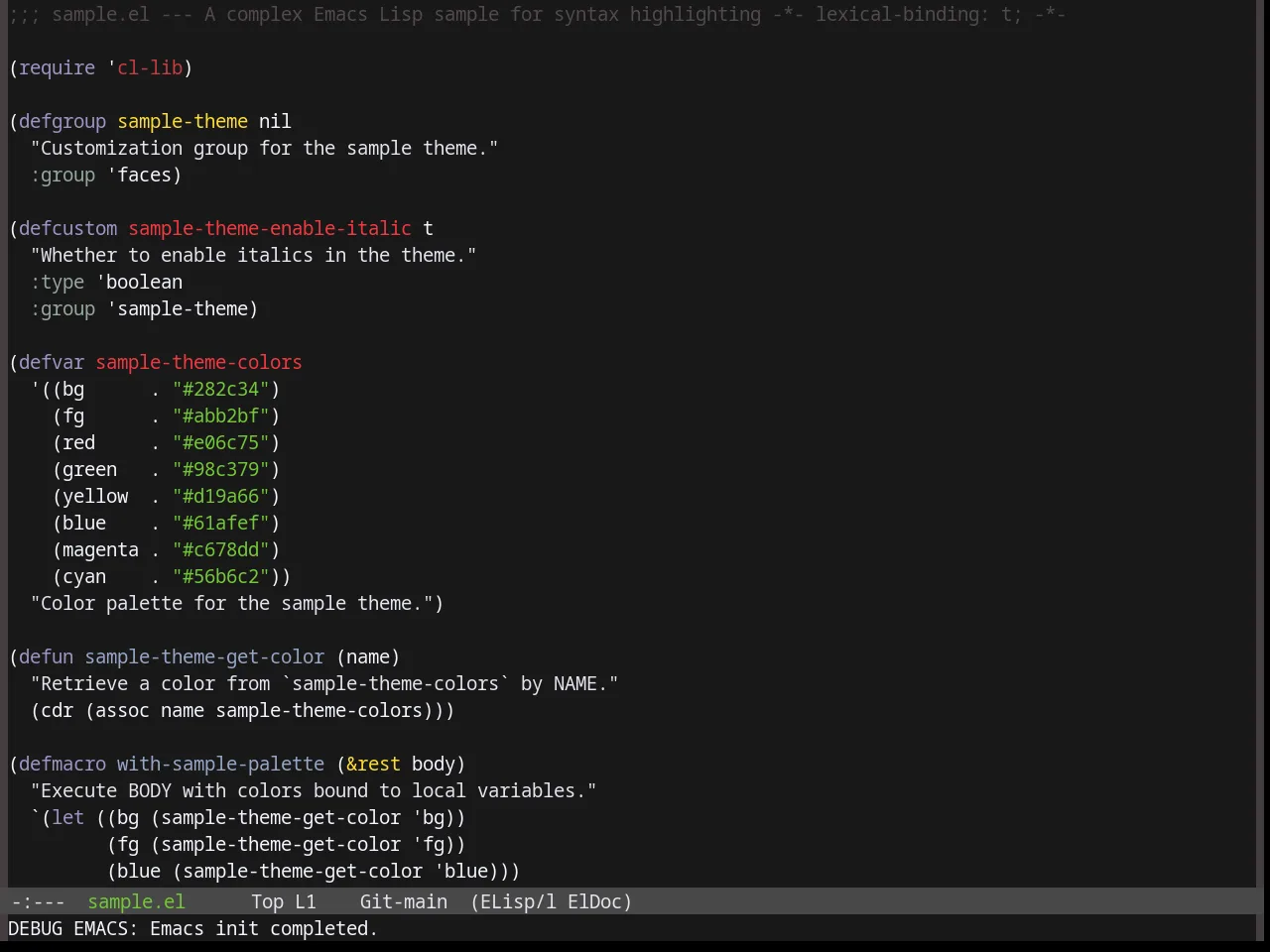Screen dimensions: 1270x952
Task: Click macro name 'with-sample-palette'
Action: 220,764
